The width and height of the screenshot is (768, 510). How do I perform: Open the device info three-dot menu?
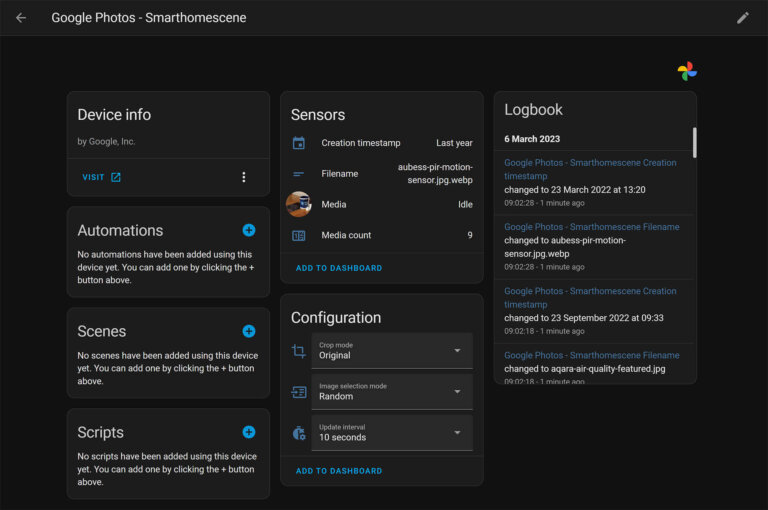click(x=243, y=177)
